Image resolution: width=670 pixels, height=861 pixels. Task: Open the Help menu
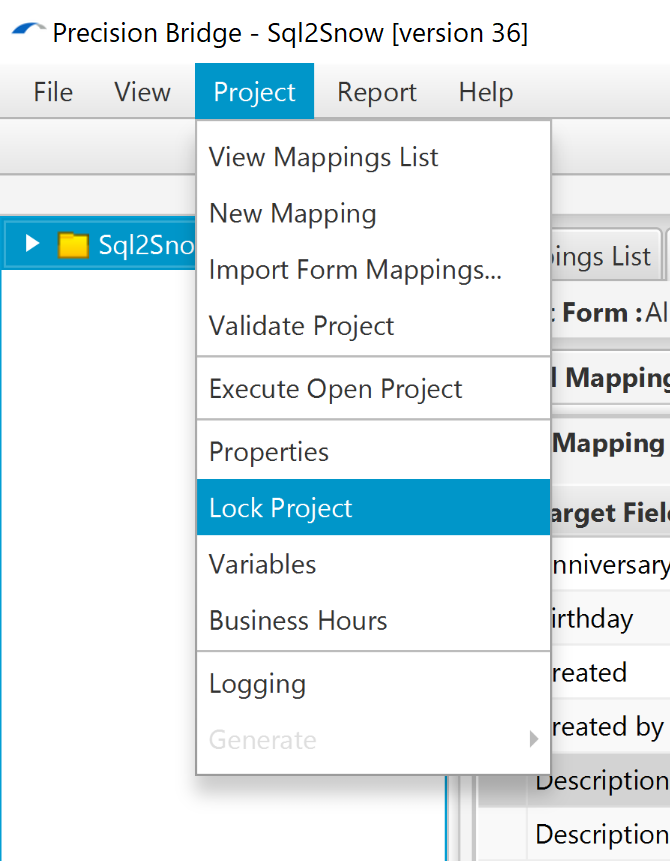[x=486, y=92]
